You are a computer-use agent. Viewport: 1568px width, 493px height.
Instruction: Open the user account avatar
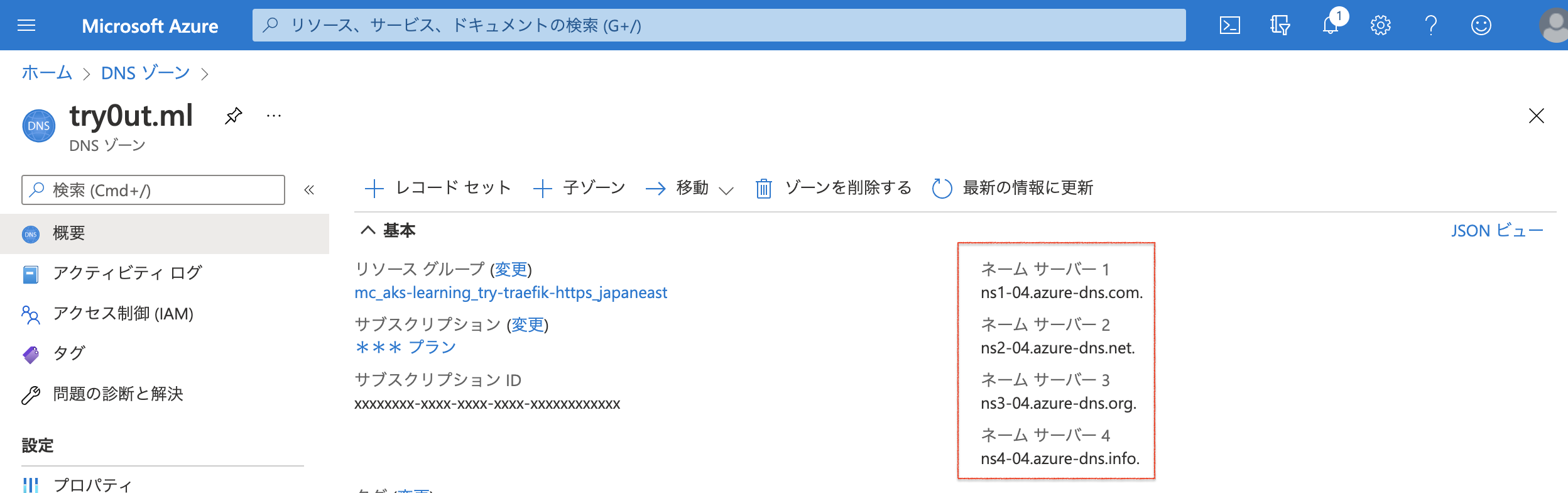pos(1554,25)
